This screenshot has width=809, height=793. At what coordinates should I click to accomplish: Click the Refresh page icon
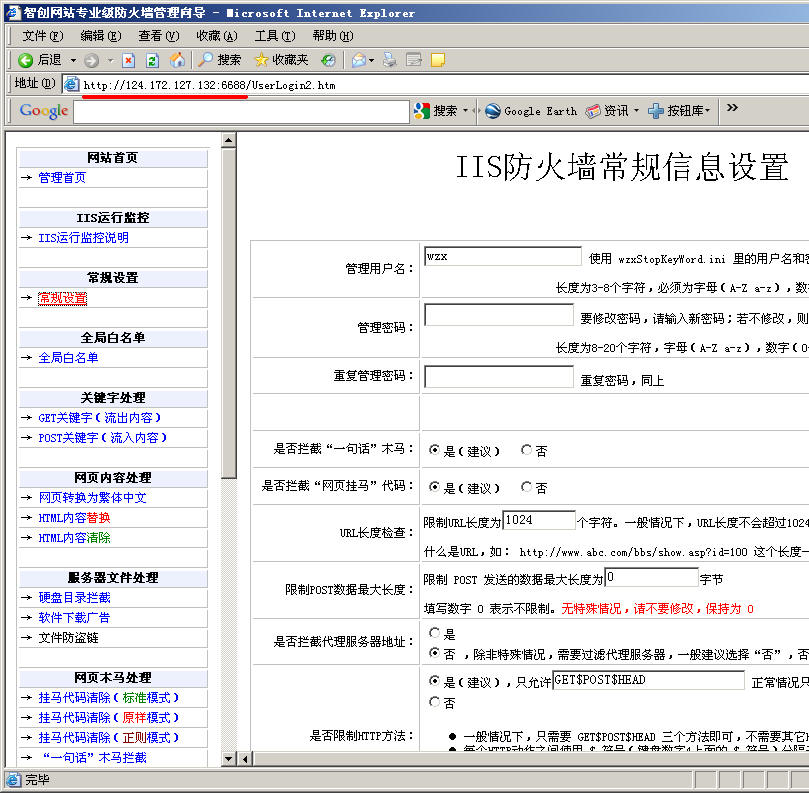[x=152, y=60]
